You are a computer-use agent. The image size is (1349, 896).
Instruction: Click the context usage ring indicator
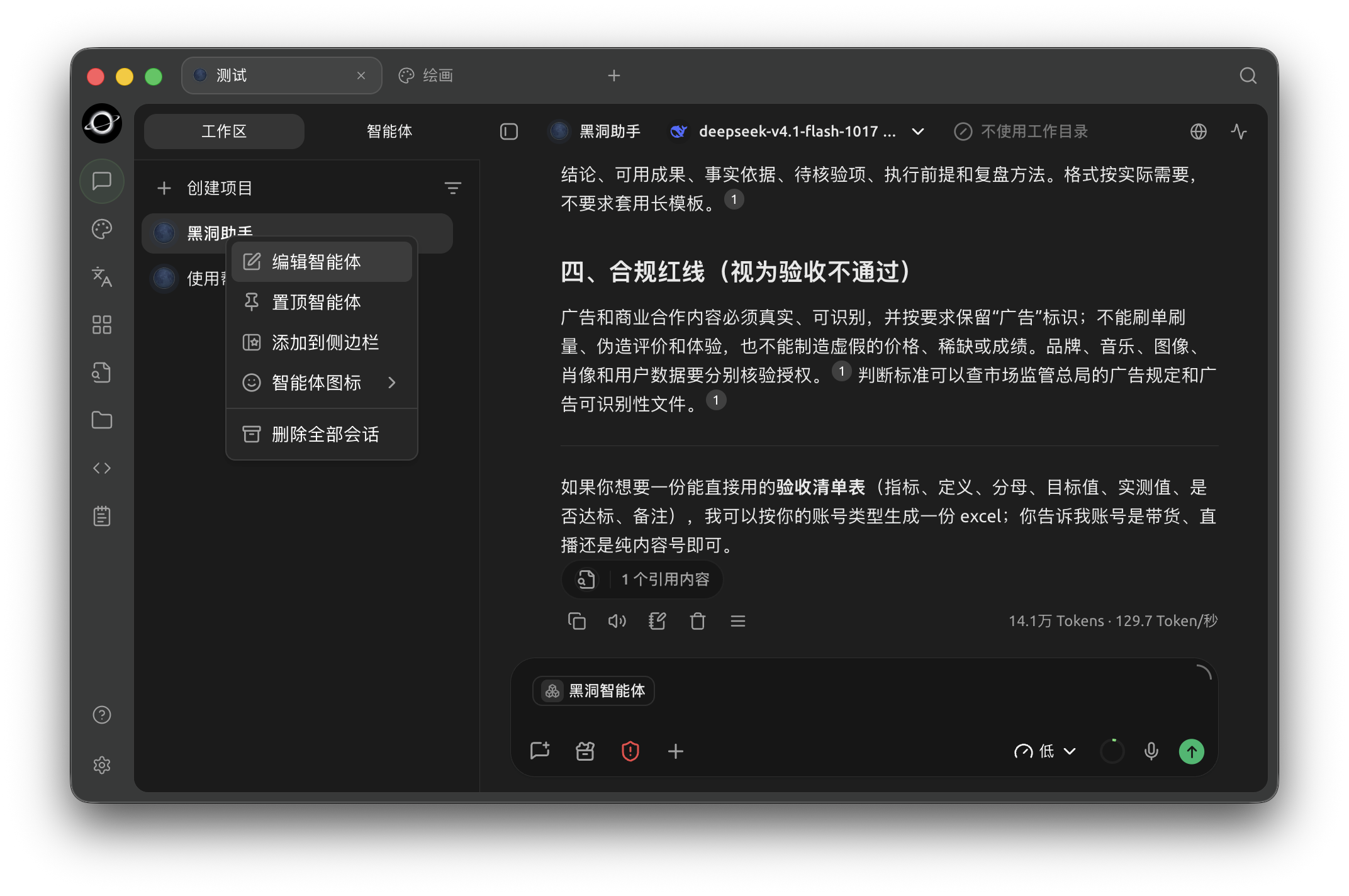[1112, 751]
